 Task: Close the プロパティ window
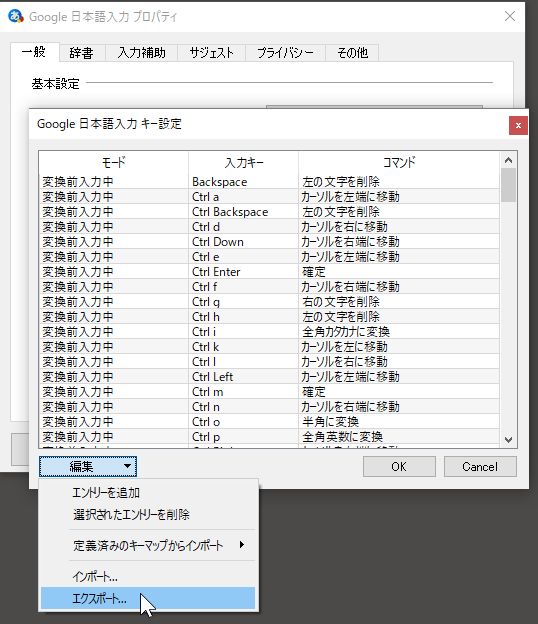click(x=510, y=16)
